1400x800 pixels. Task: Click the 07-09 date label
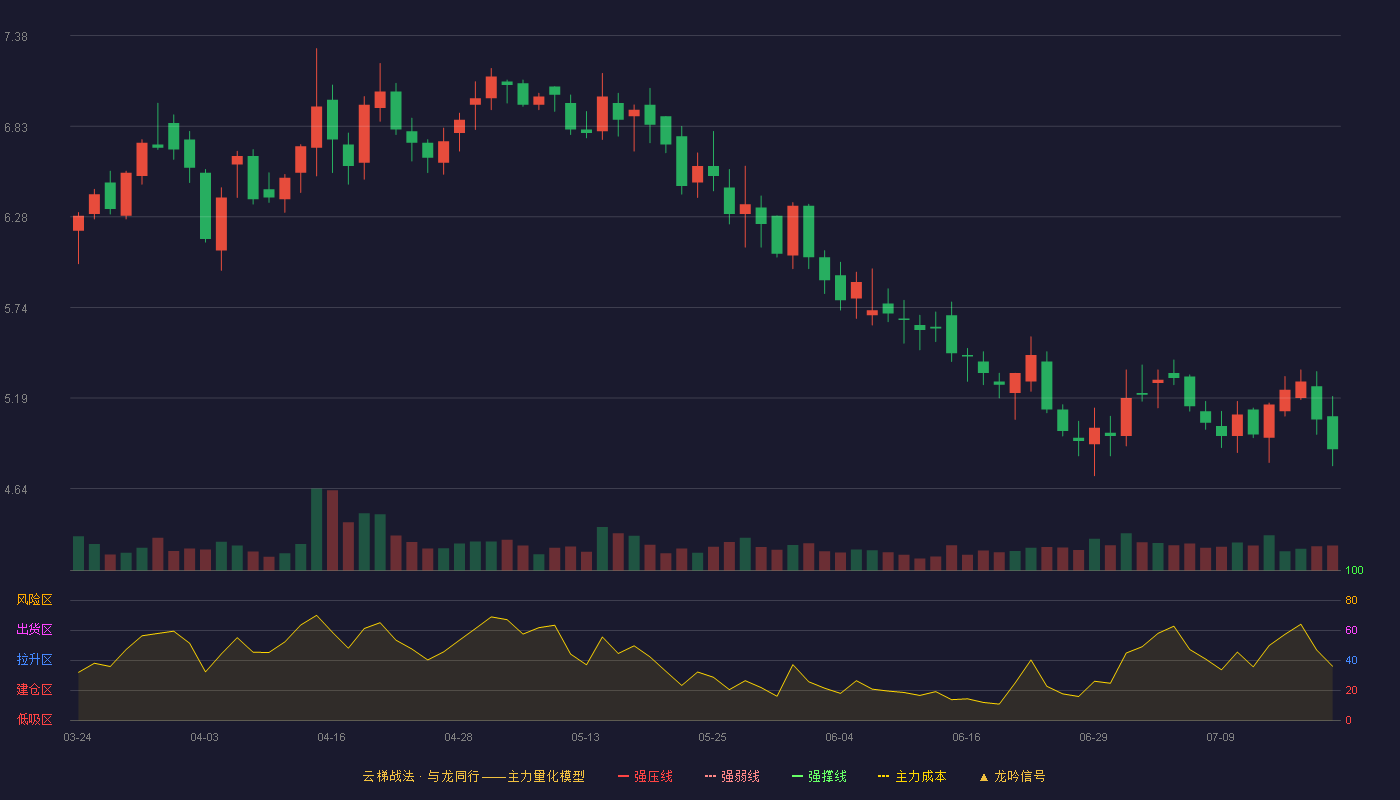point(1220,737)
